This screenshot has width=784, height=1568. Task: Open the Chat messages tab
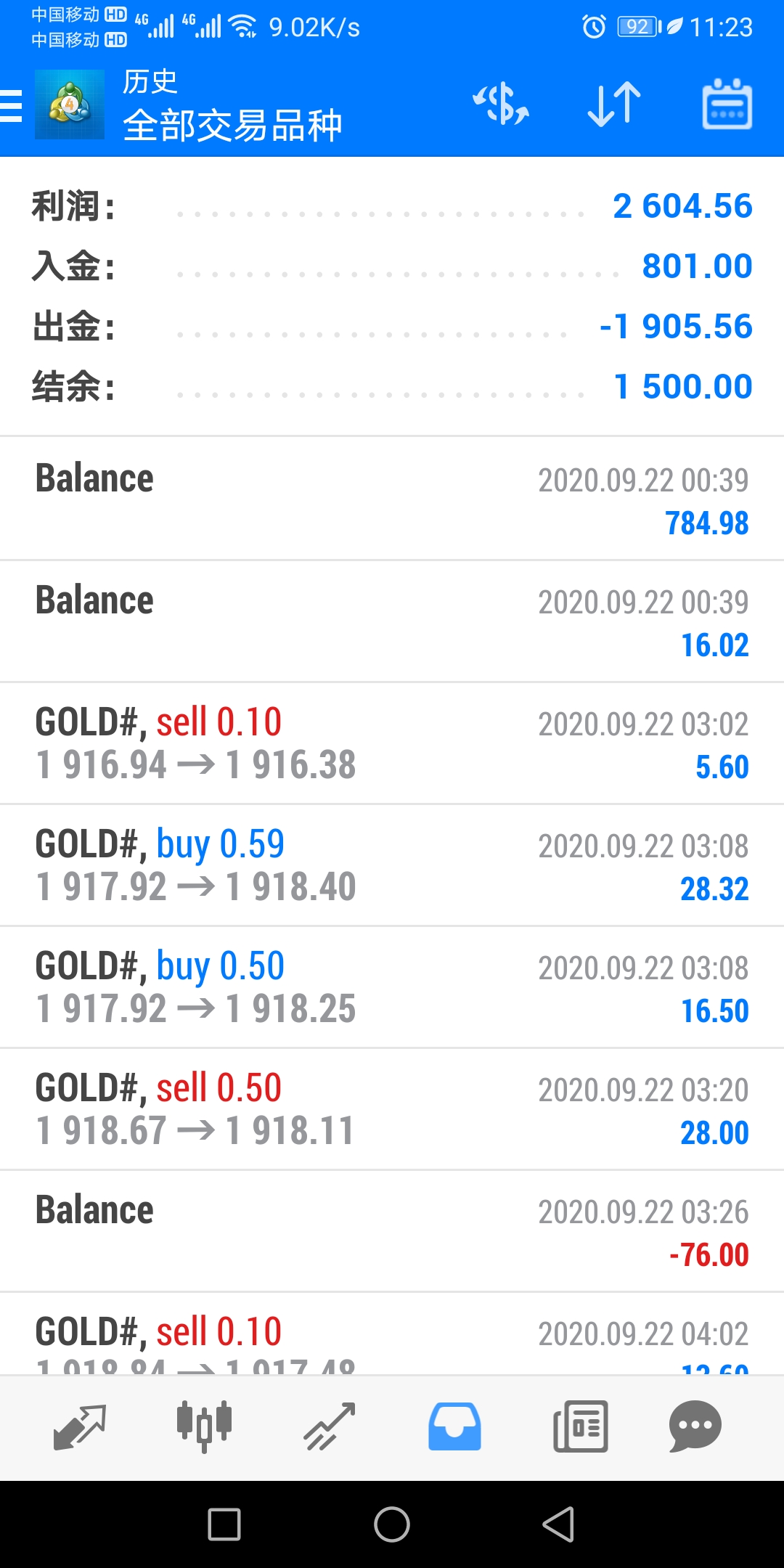[695, 1426]
